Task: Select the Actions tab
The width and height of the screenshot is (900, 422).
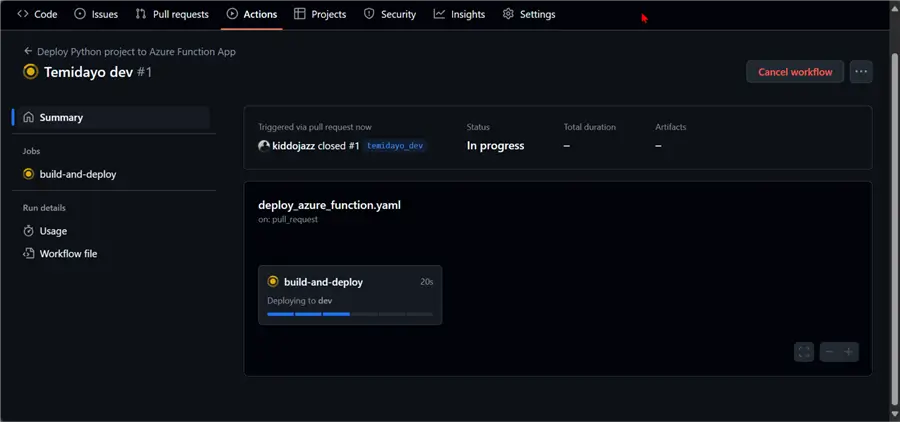Action: click(251, 14)
